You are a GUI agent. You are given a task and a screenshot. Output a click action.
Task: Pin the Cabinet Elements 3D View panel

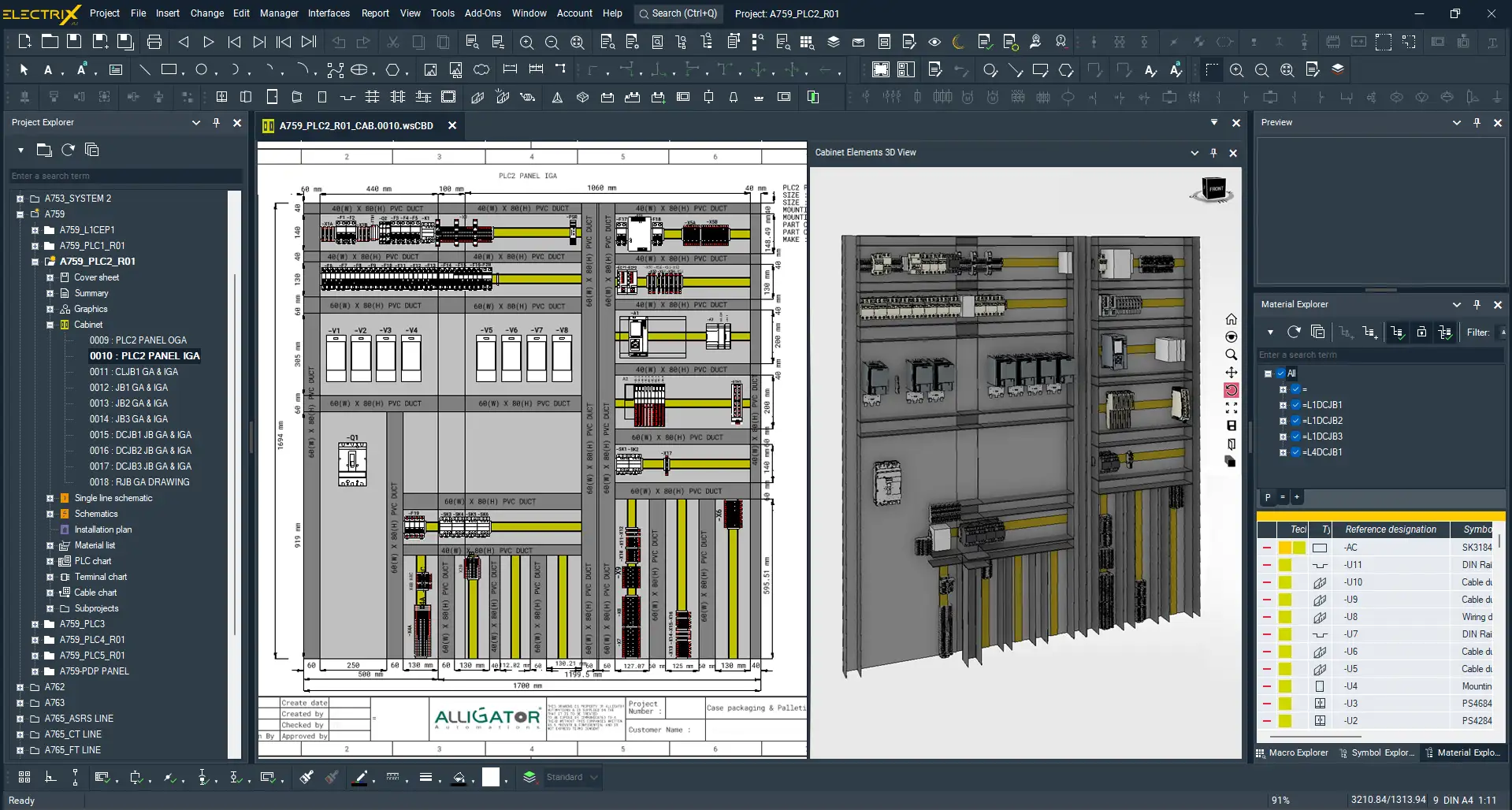[1213, 153]
